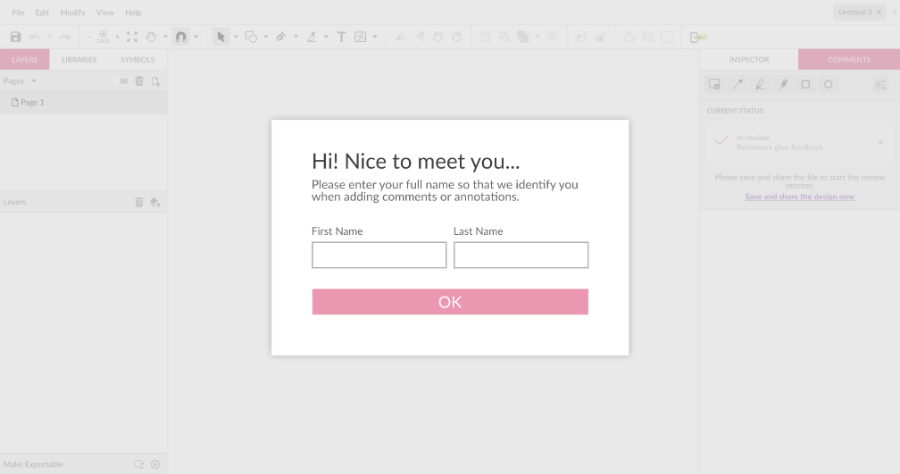
Task: Delete page using the Pages trash icon
Action: [139, 81]
